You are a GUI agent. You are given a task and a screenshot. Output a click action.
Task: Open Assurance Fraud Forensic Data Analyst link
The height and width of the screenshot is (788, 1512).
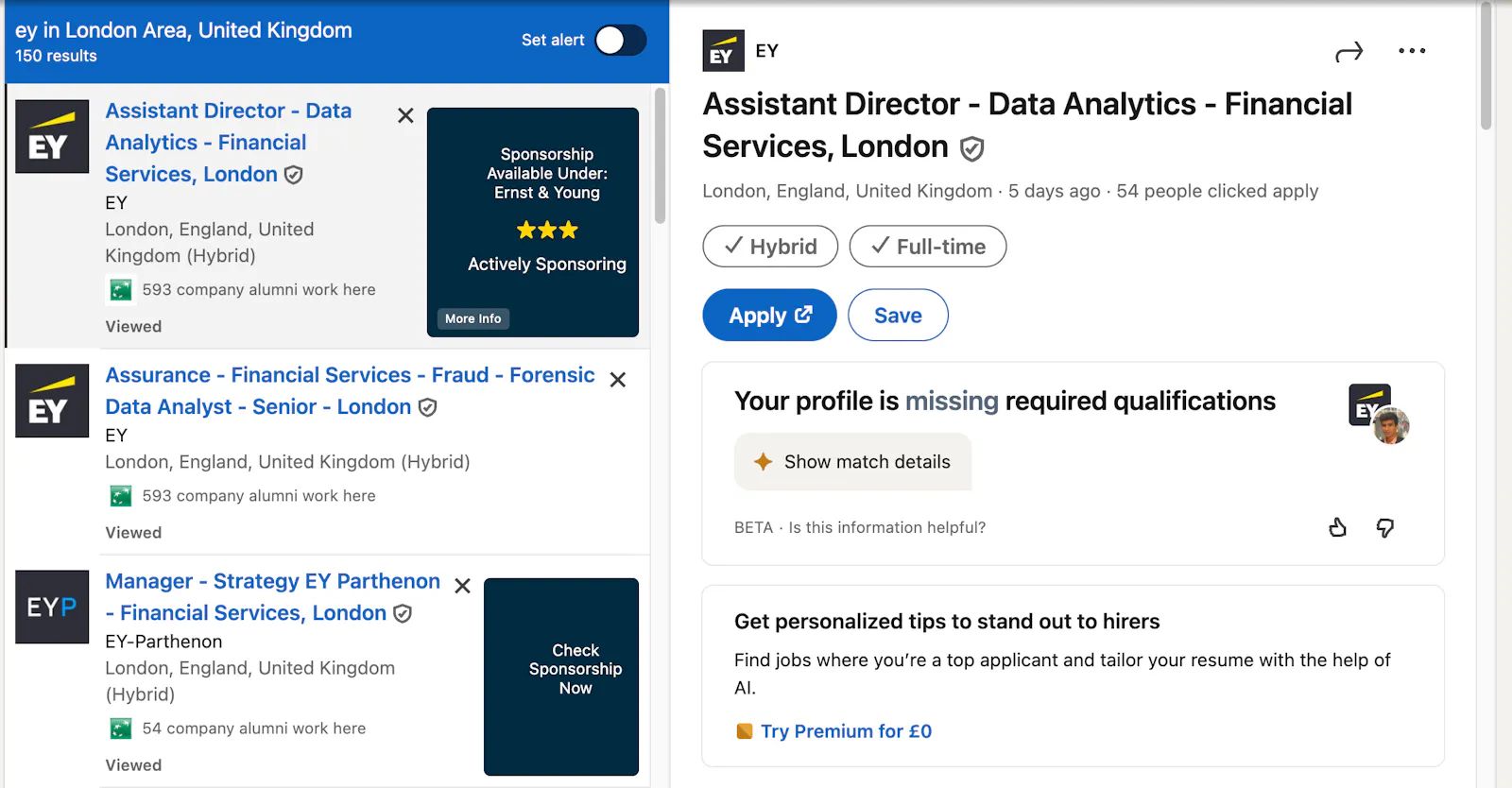pyautogui.click(x=350, y=391)
